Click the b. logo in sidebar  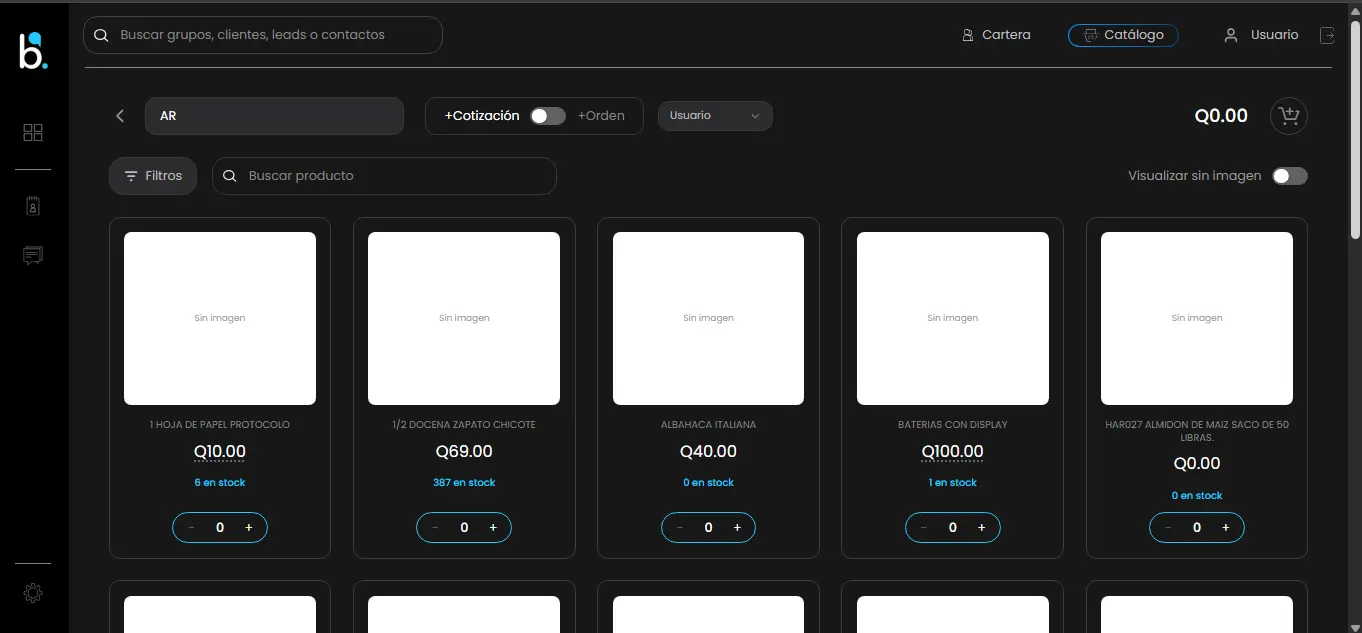click(x=33, y=51)
